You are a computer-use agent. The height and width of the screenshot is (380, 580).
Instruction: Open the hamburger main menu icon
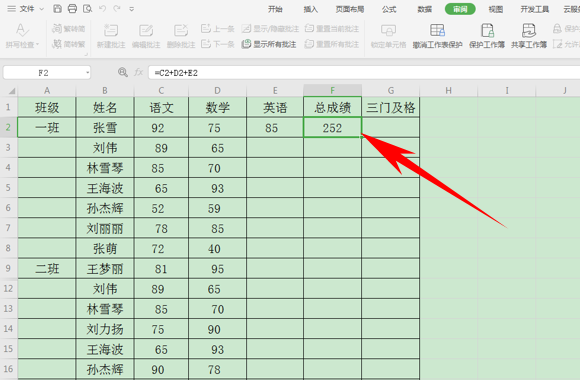[11, 9]
